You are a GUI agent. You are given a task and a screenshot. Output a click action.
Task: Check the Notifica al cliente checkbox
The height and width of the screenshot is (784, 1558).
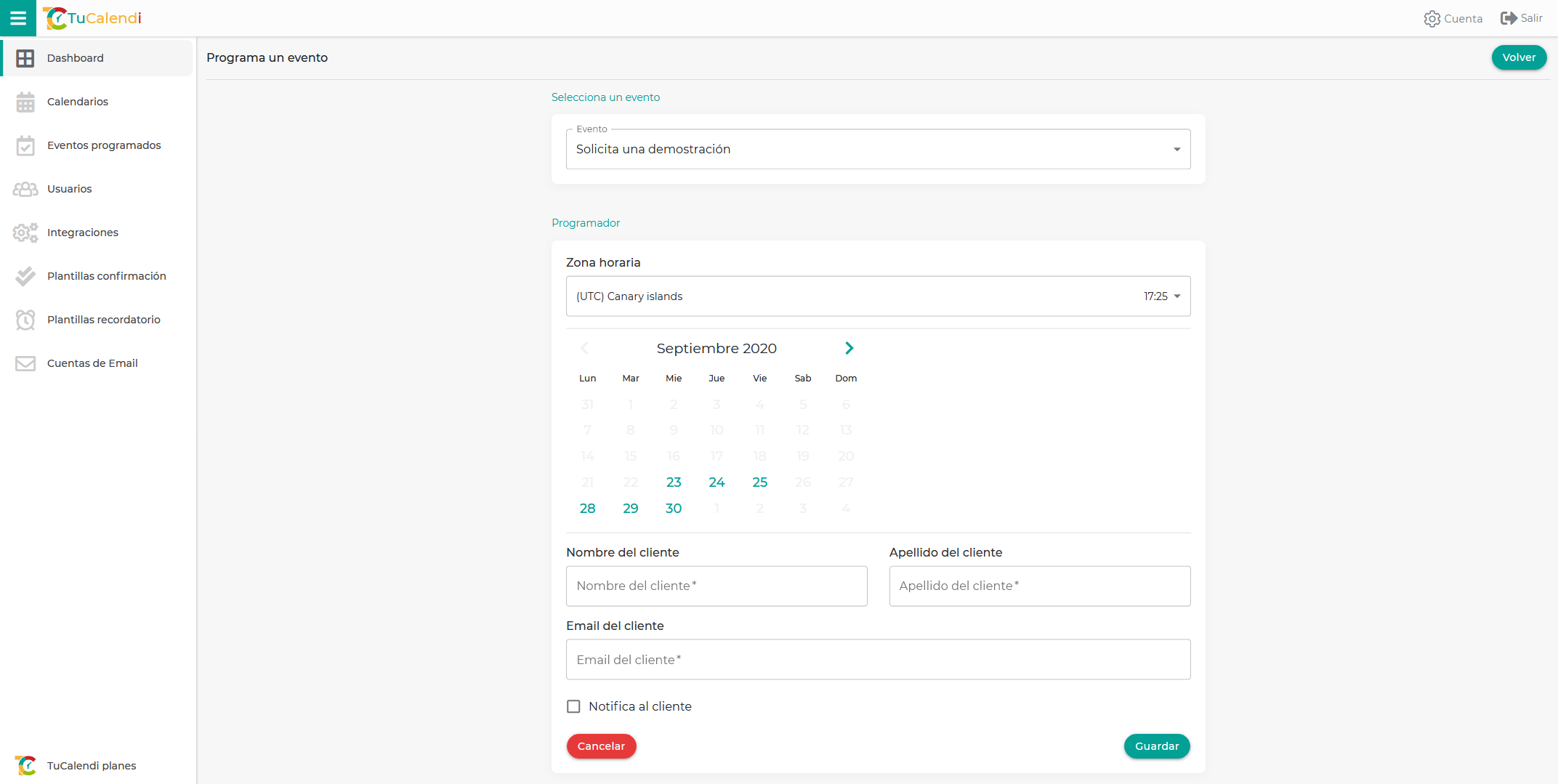(573, 706)
